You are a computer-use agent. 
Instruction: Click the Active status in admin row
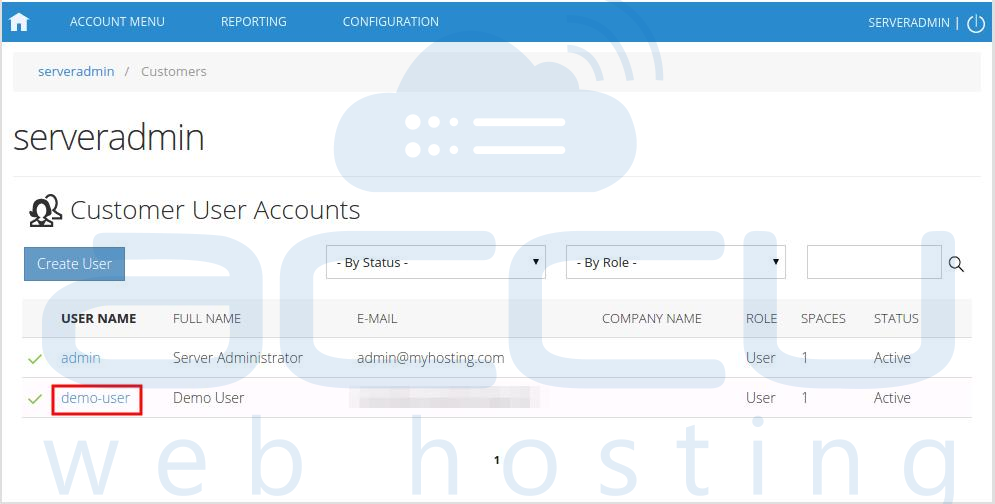pyautogui.click(x=892, y=358)
